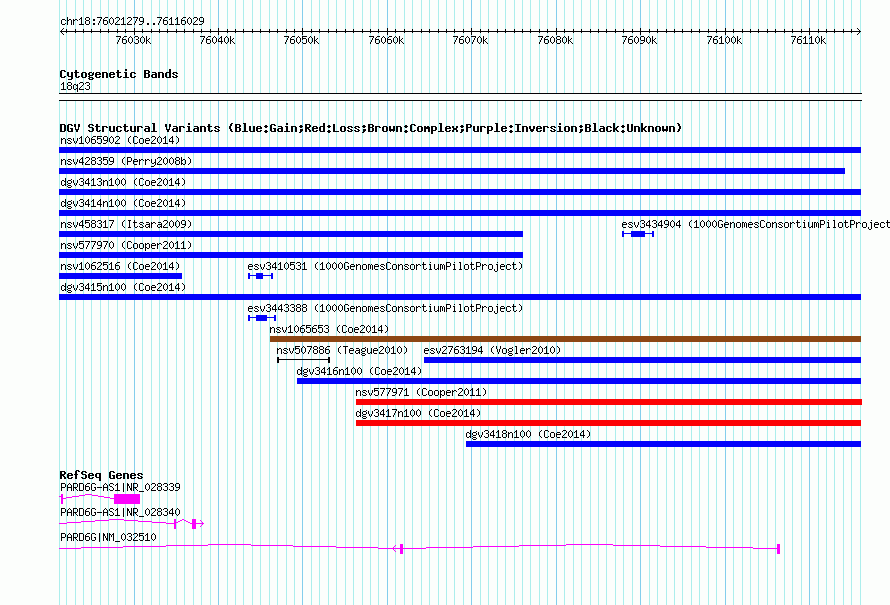Click the 76030k ruler tick label
Image resolution: width=890 pixels, height=605 pixels.
[133, 40]
